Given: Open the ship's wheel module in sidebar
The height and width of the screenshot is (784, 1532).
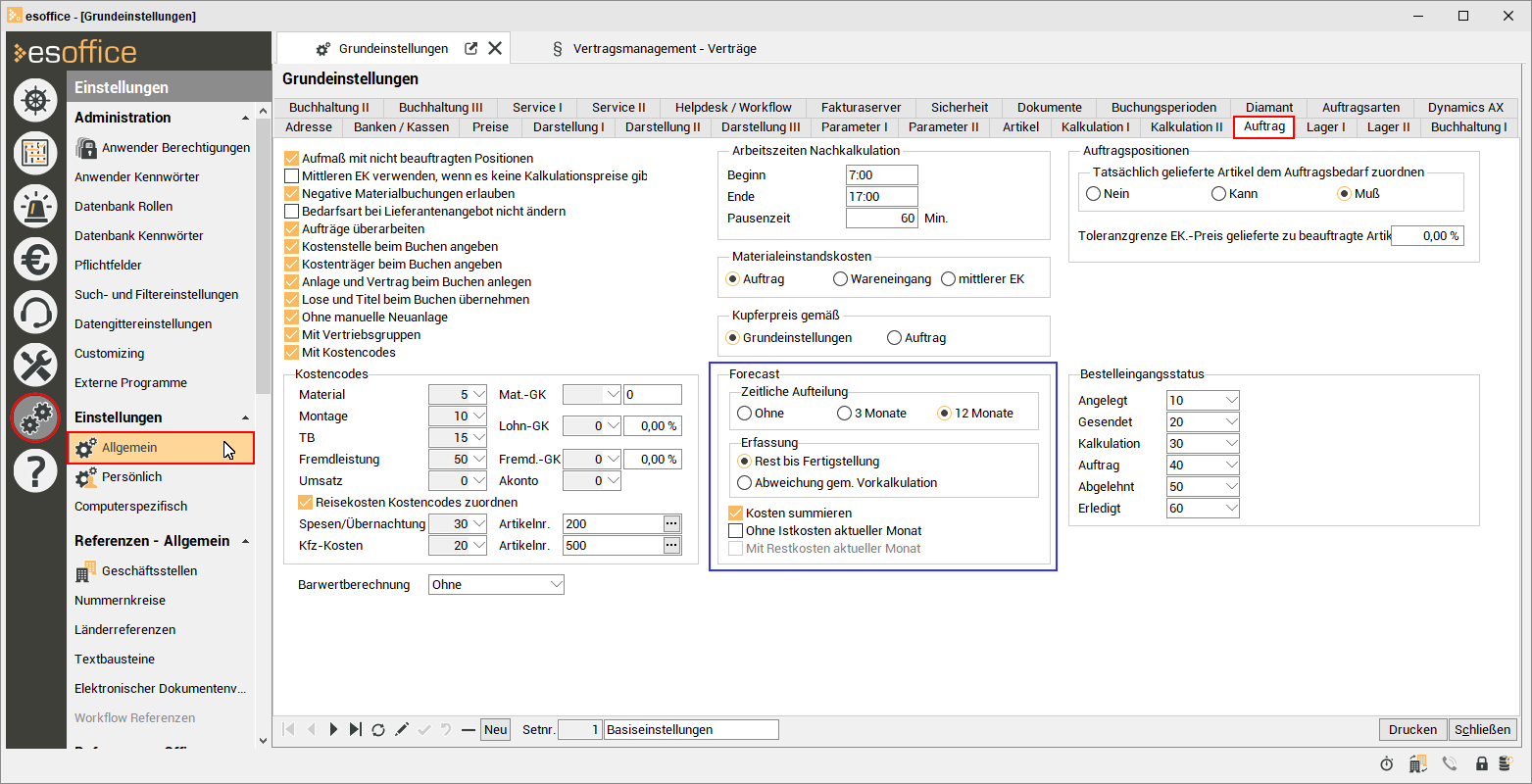Looking at the screenshot, I should click(35, 99).
